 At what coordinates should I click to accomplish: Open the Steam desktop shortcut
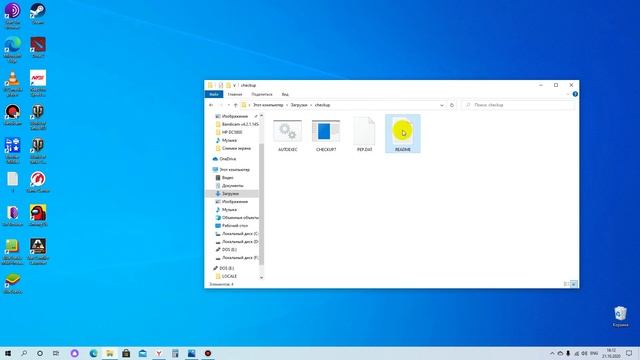click(38, 13)
